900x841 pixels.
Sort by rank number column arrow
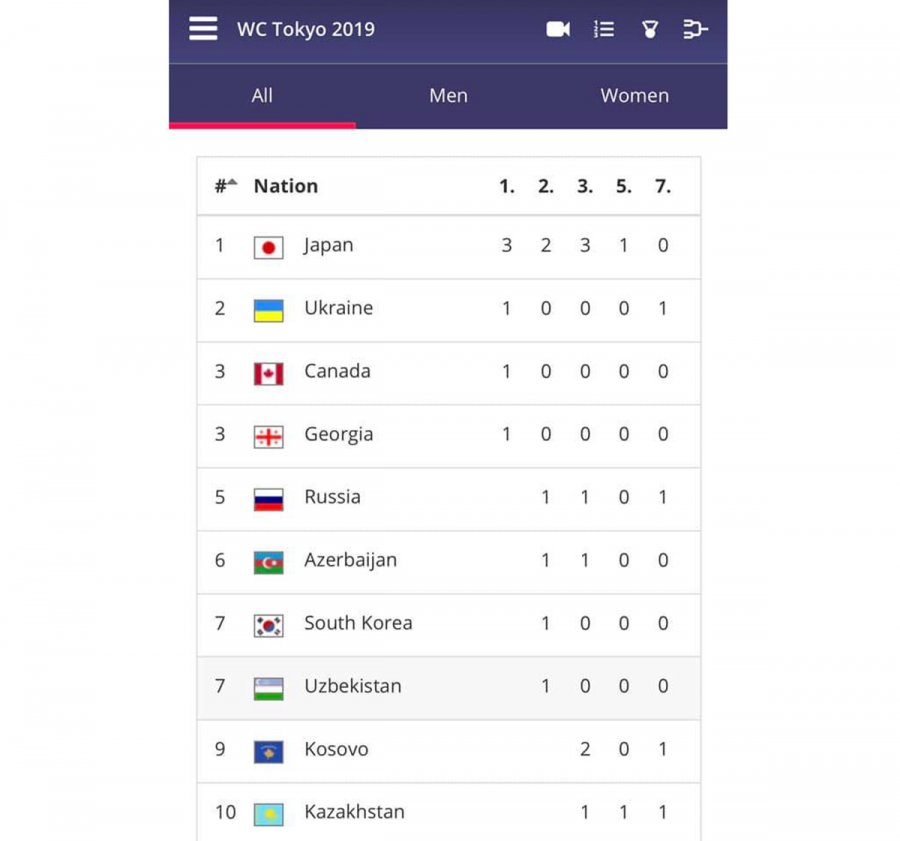click(232, 181)
